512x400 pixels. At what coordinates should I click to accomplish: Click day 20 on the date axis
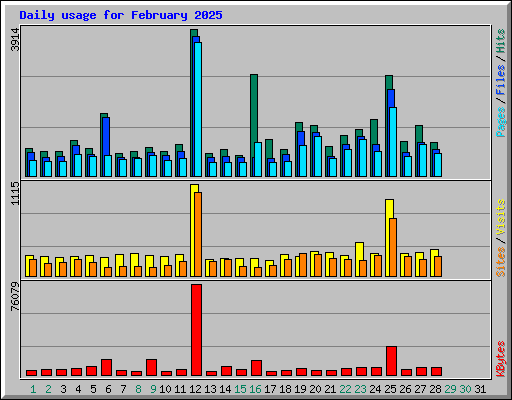315,389
